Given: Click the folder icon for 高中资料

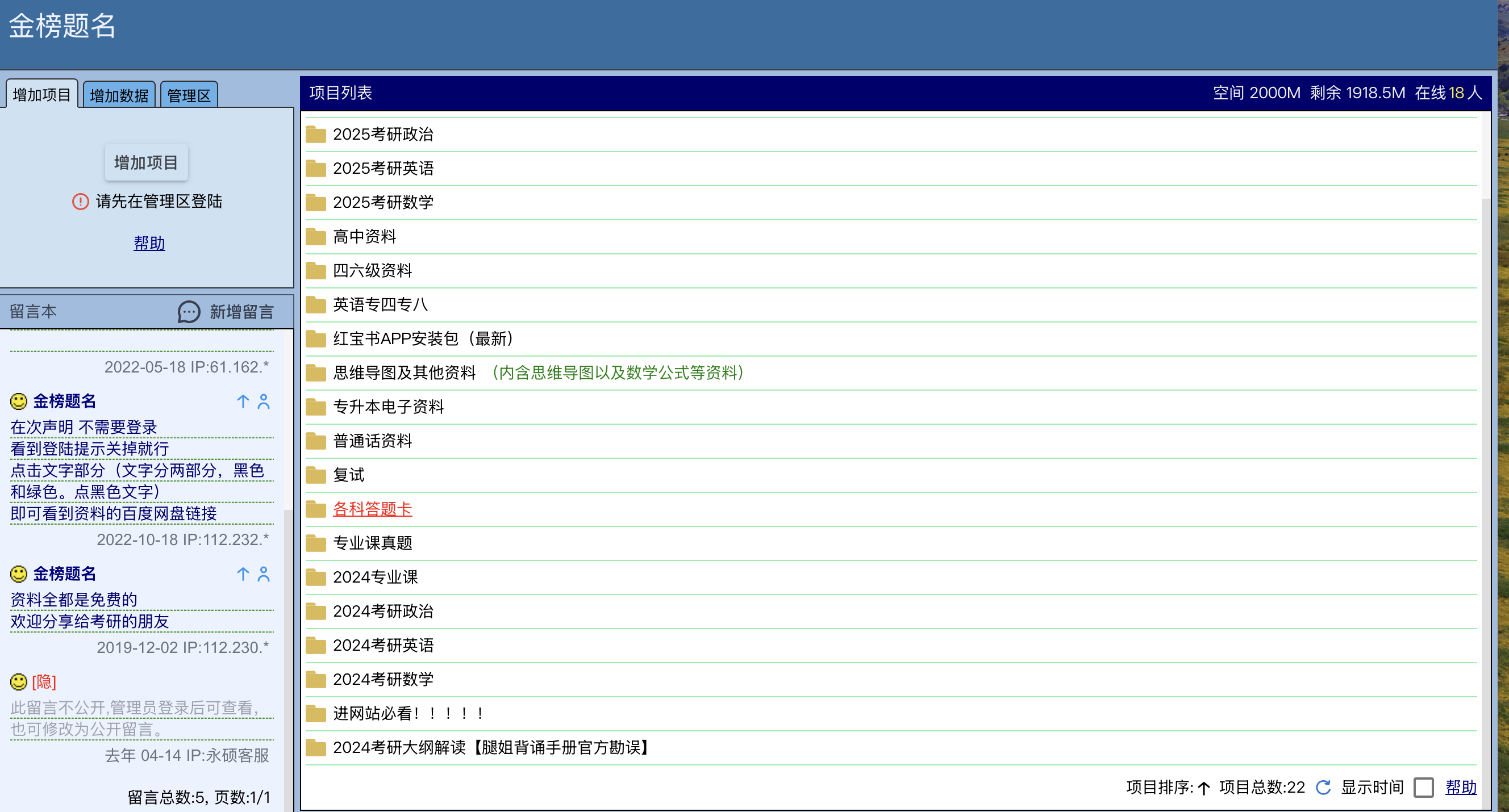Looking at the screenshot, I should pyautogui.click(x=316, y=237).
